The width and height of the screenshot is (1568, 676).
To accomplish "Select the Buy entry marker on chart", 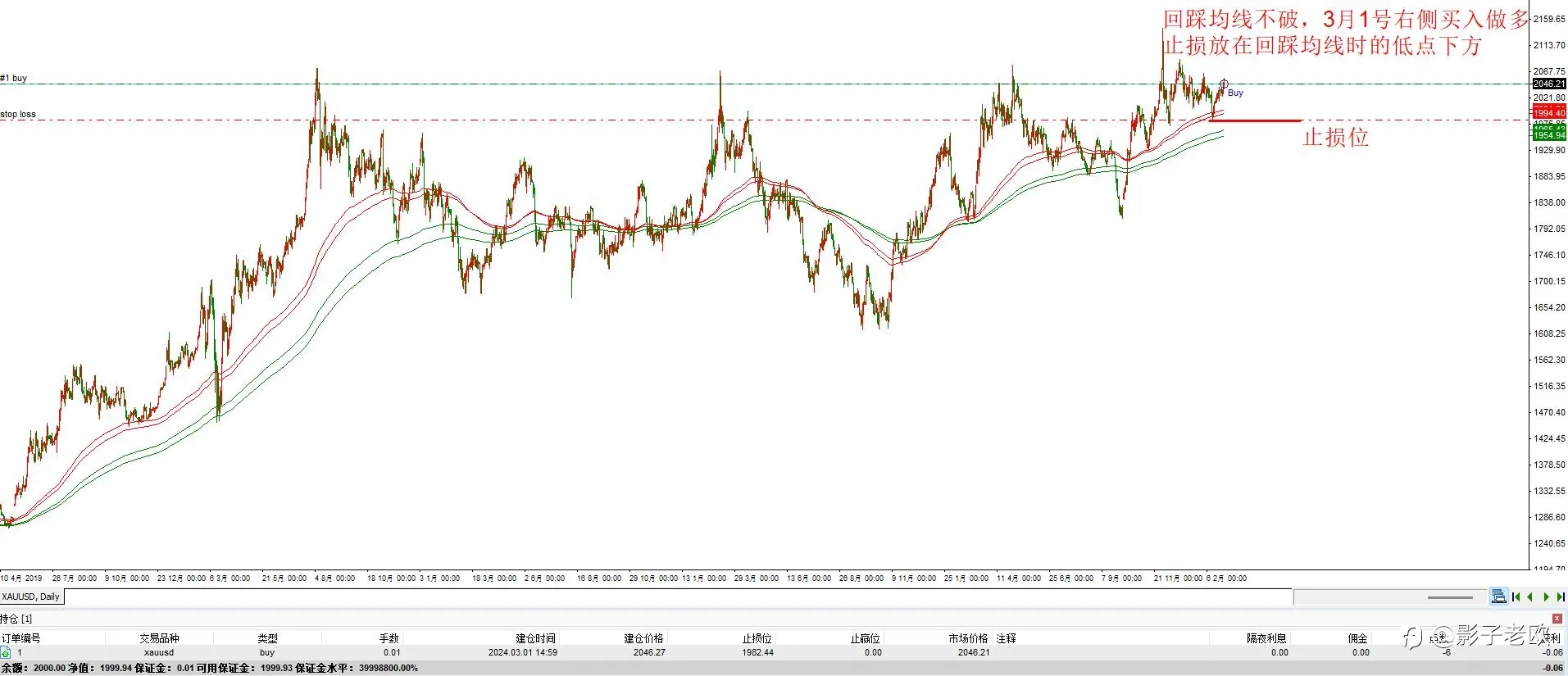I will click(1224, 84).
